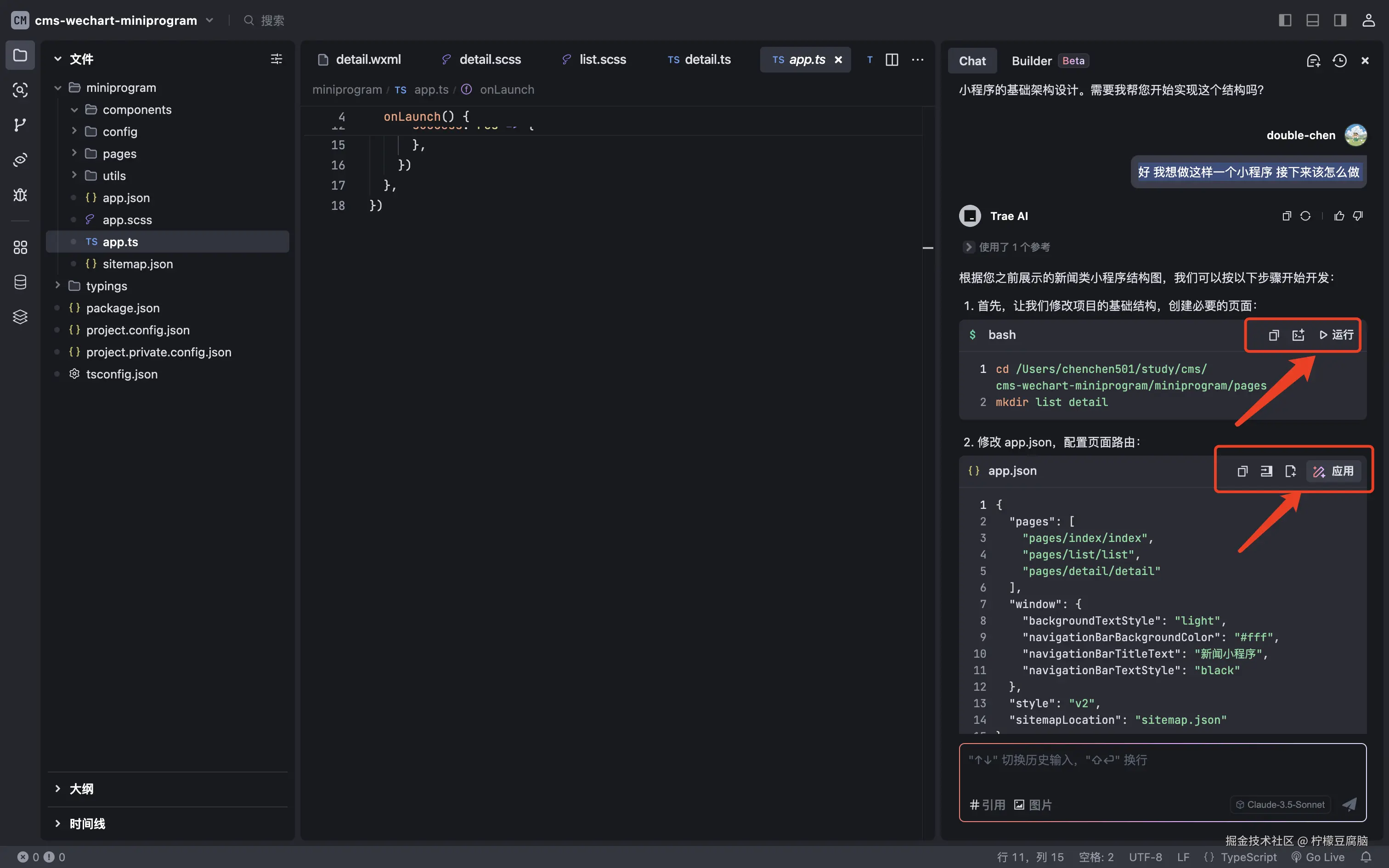
Task: Toggle the left sidebar panel layout
Action: point(1285,21)
